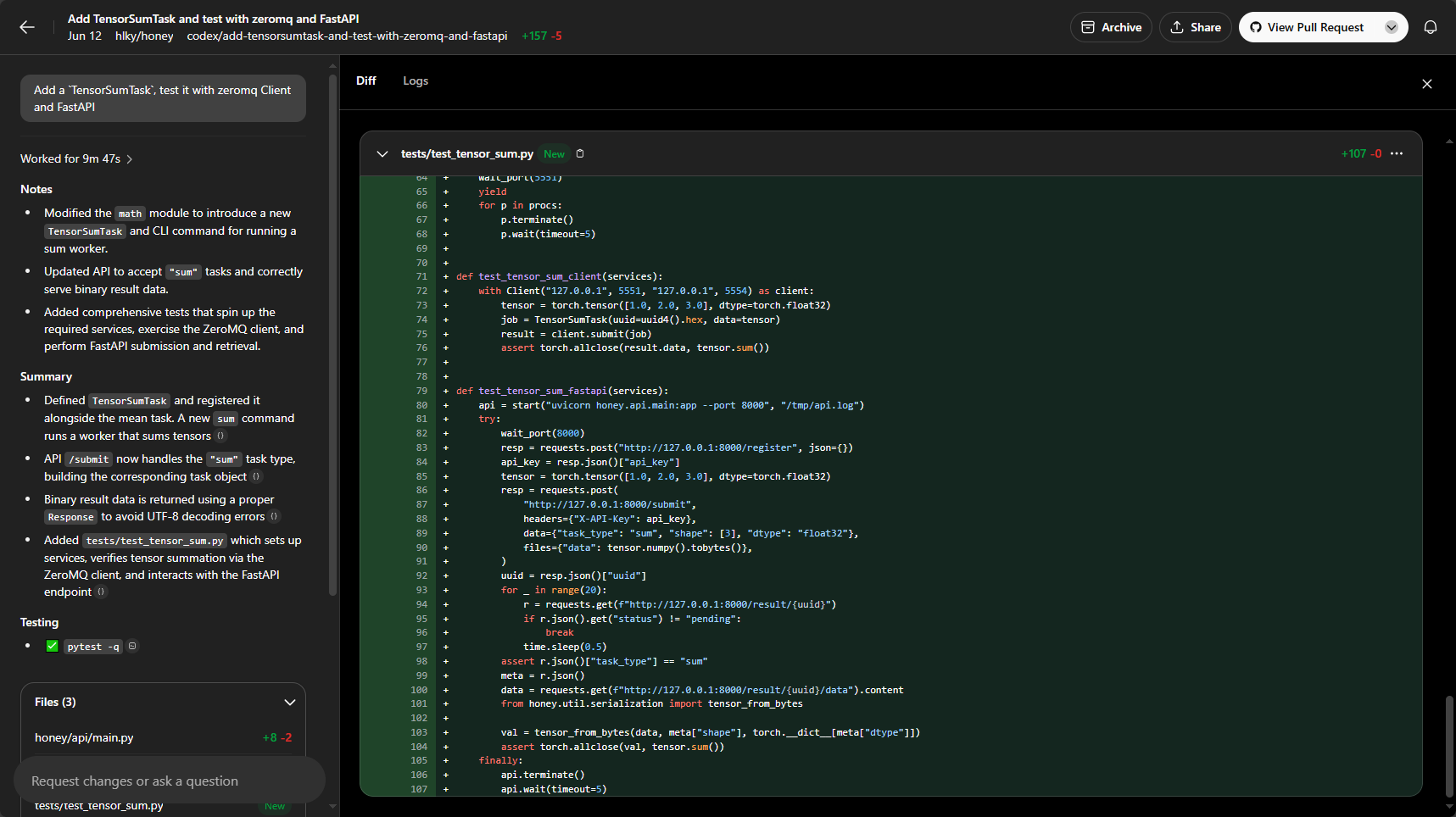Switch to the Logs tab
1456x817 pixels.
pos(416,81)
